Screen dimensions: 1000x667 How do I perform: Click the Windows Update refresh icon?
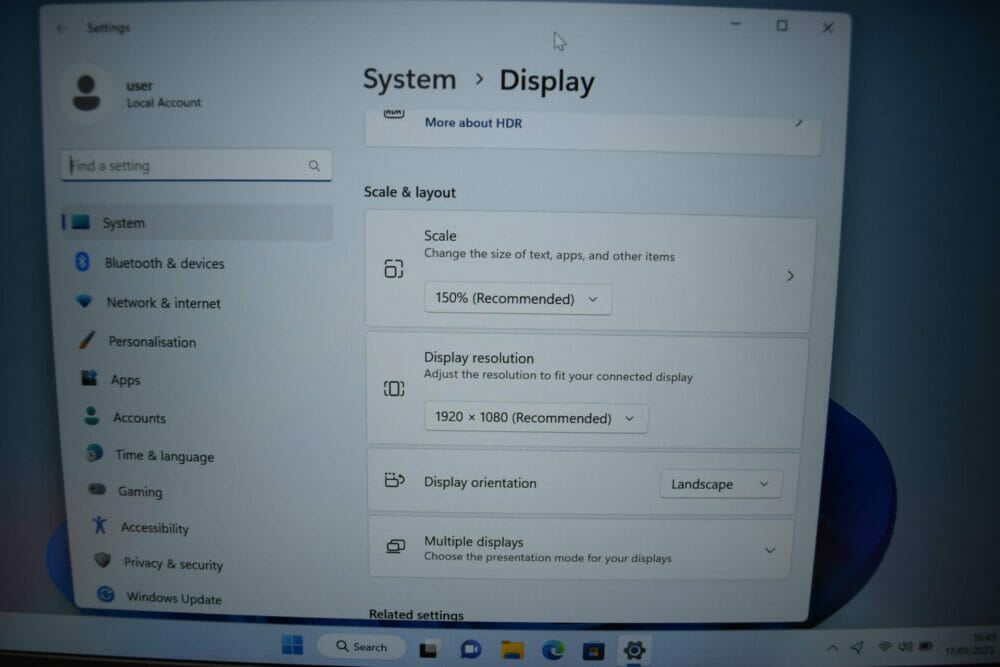106,594
